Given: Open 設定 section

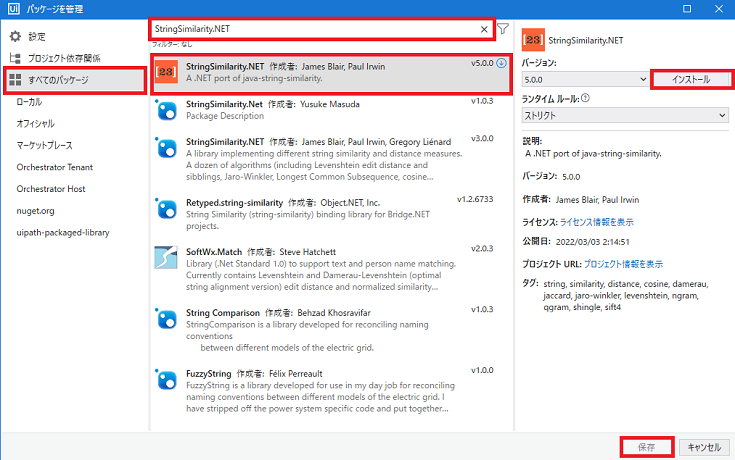Looking at the screenshot, I should click(x=37, y=37).
